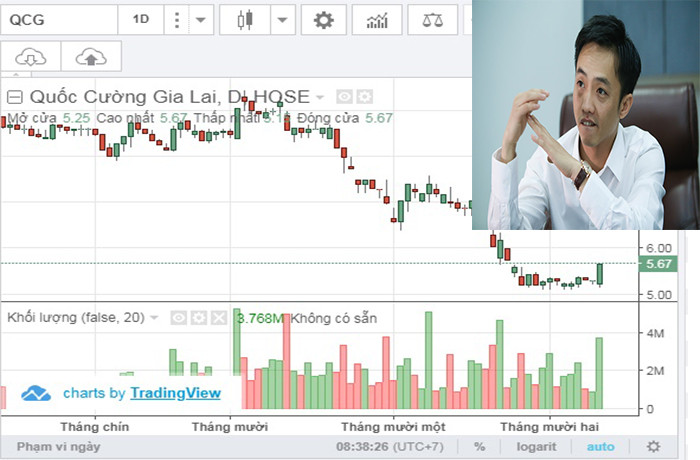This screenshot has width=700, height=460.
Task: Click the man's photo thumbnail
Action: (x=586, y=115)
